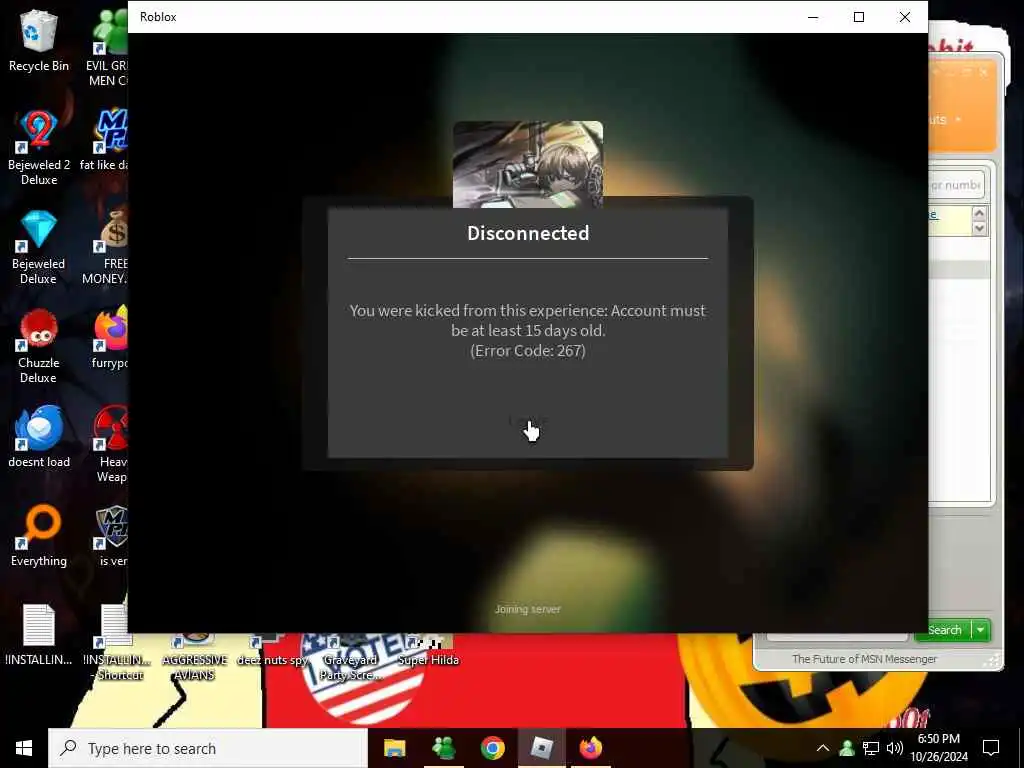
Task: Click the Roblox taskbar icon
Action: point(541,748)
